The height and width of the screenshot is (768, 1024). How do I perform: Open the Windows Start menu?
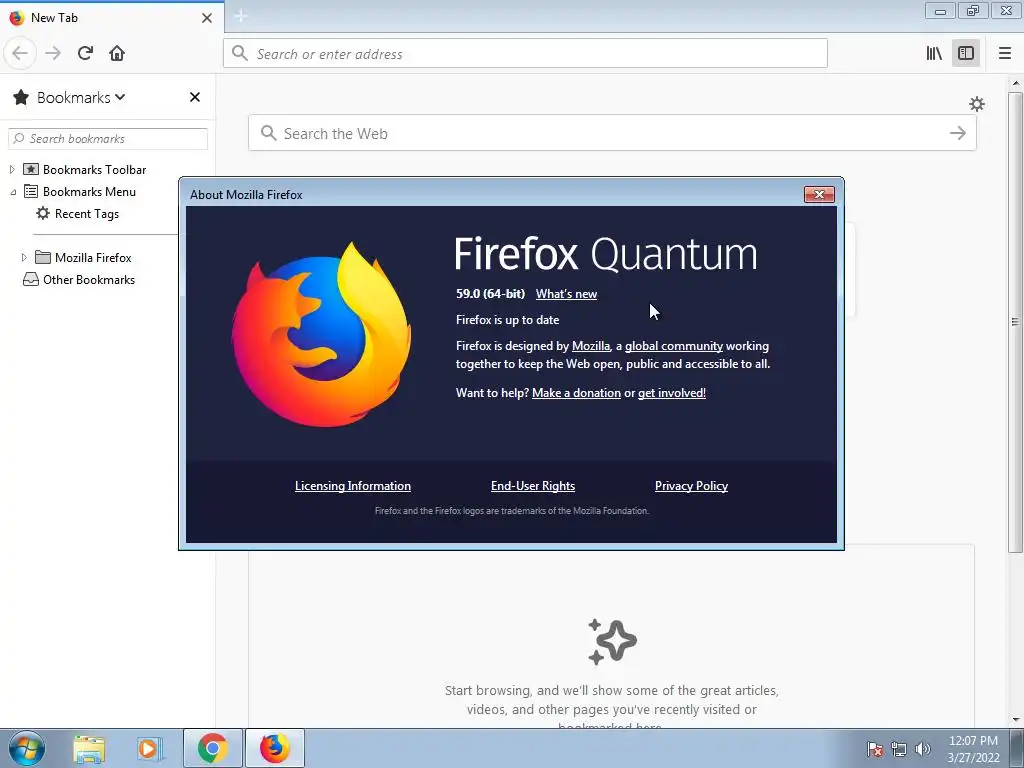[27, 748]
